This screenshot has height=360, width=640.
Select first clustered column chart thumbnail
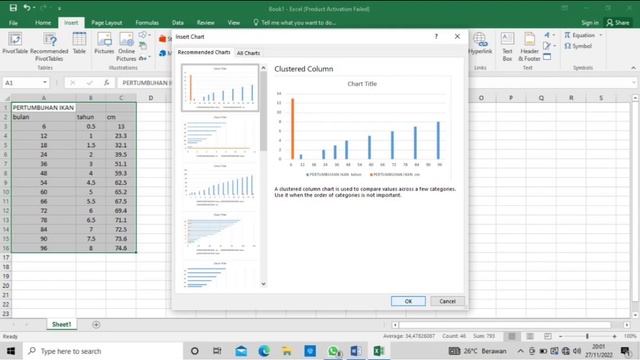220,88
